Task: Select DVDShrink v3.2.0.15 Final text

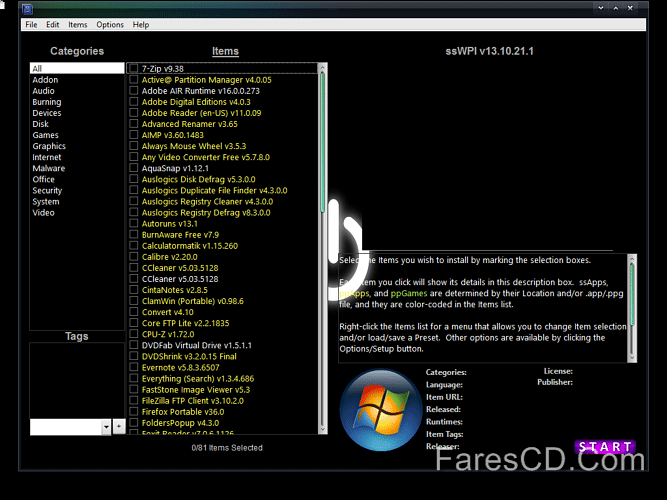Action: (189, 356)
